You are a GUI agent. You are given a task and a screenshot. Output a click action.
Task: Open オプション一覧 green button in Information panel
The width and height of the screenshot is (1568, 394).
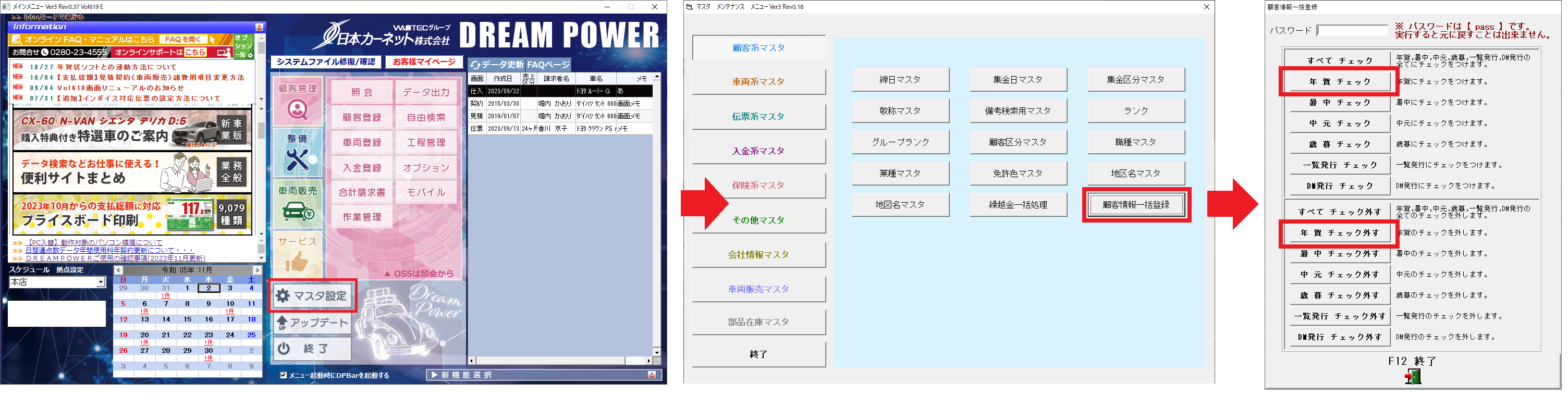[x=243, y=46]
